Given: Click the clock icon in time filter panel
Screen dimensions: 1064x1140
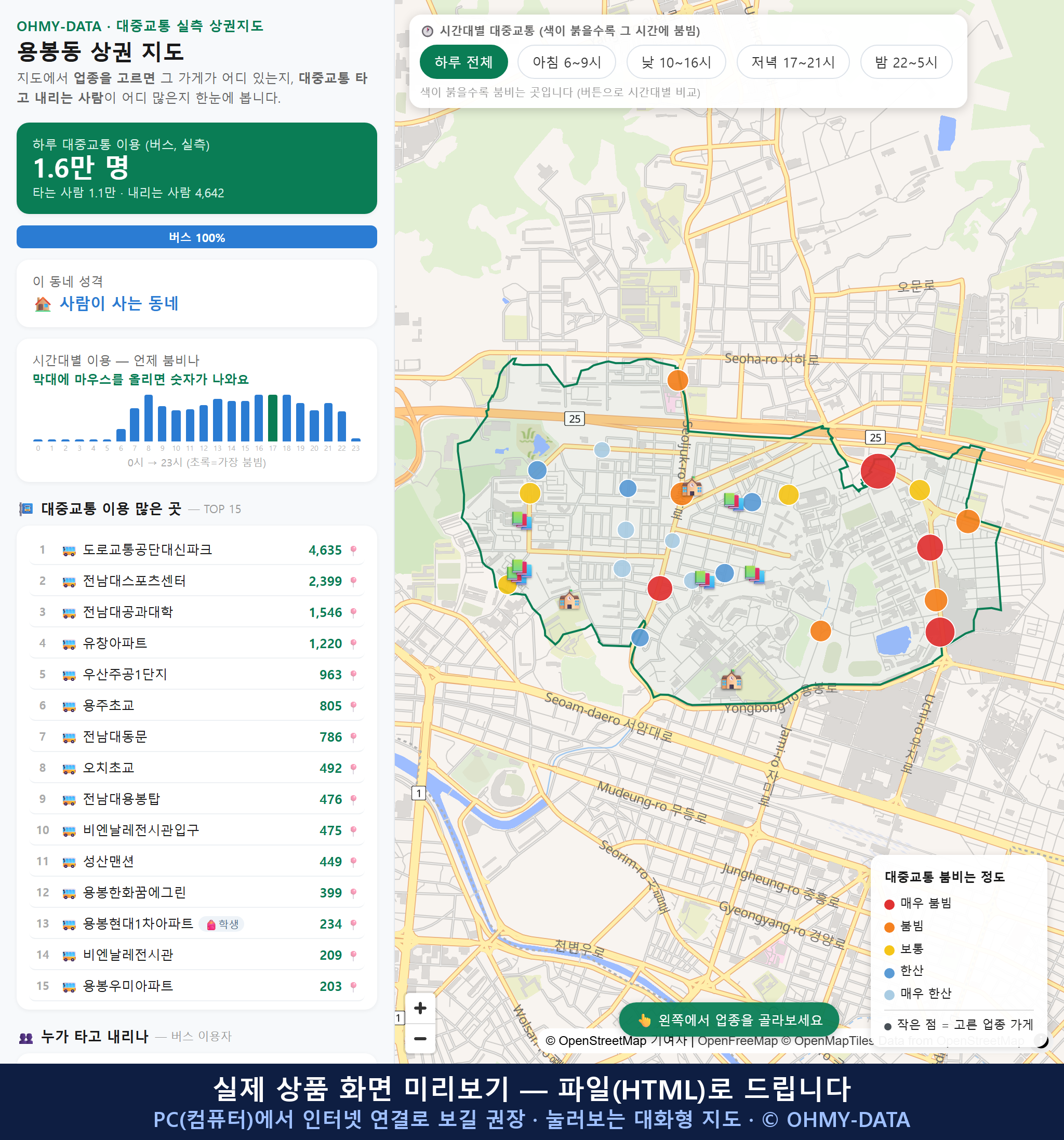Looking at the screenshot, I should pyautogui.click(x=428, y=31).
